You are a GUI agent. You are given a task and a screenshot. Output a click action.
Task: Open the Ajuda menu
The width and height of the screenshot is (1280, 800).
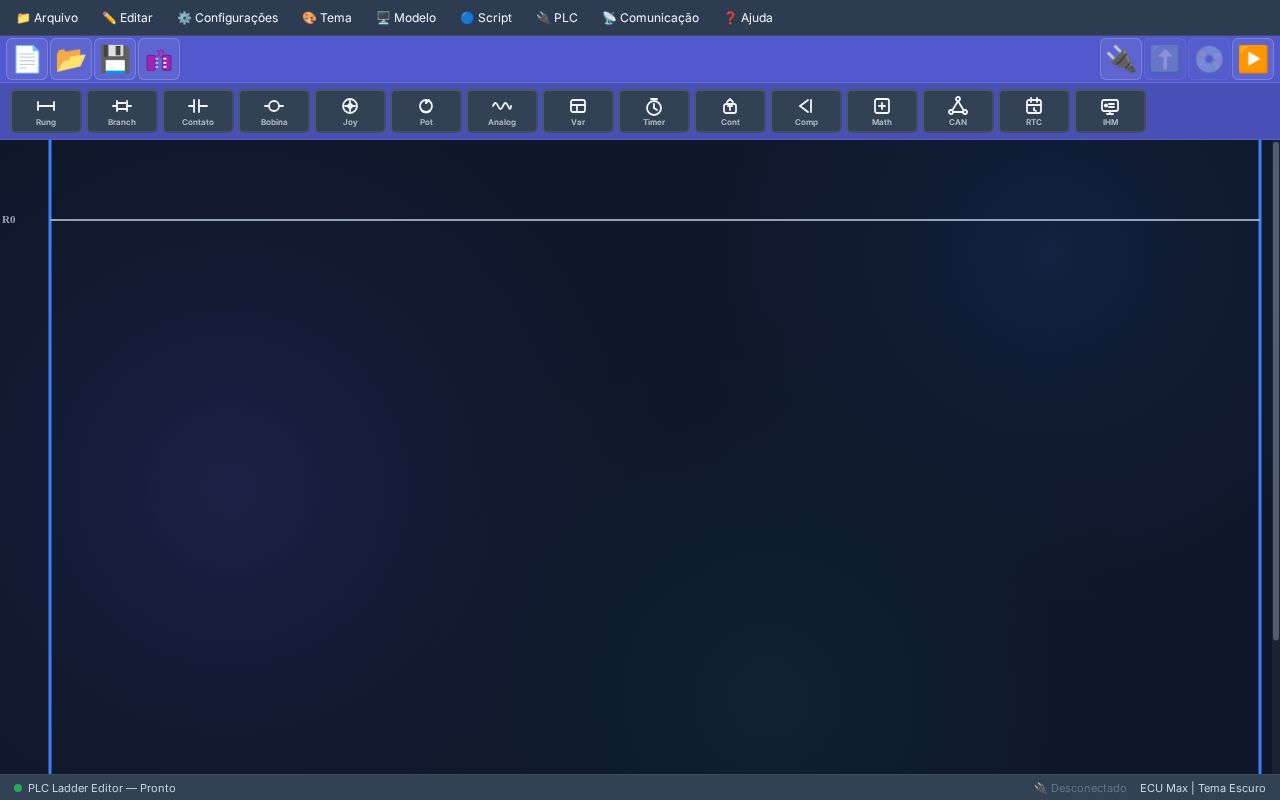tap(748, 18)
